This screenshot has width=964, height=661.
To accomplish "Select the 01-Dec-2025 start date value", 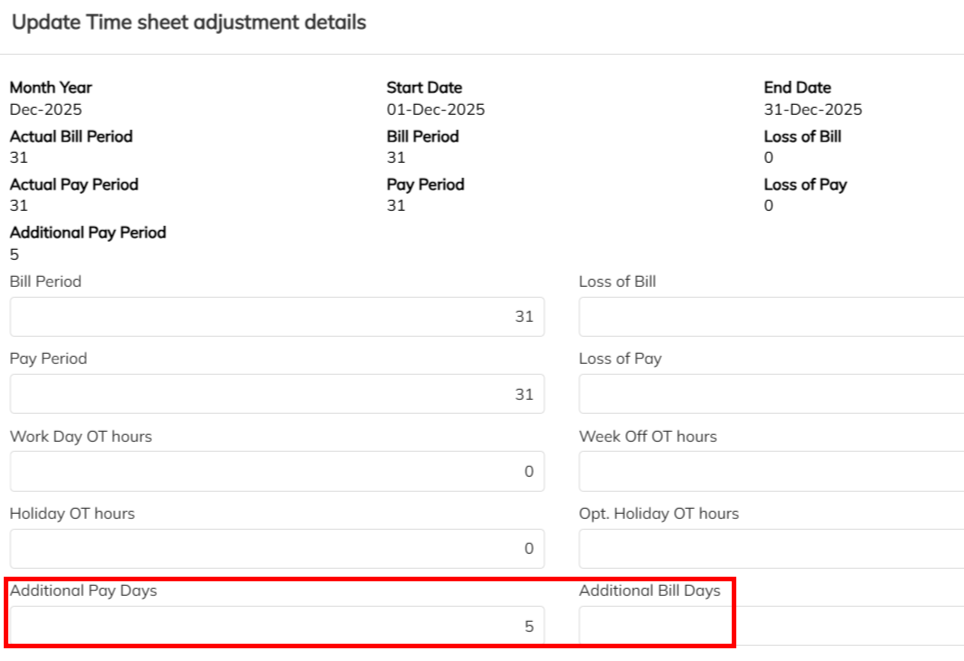I will coord(436,109).
